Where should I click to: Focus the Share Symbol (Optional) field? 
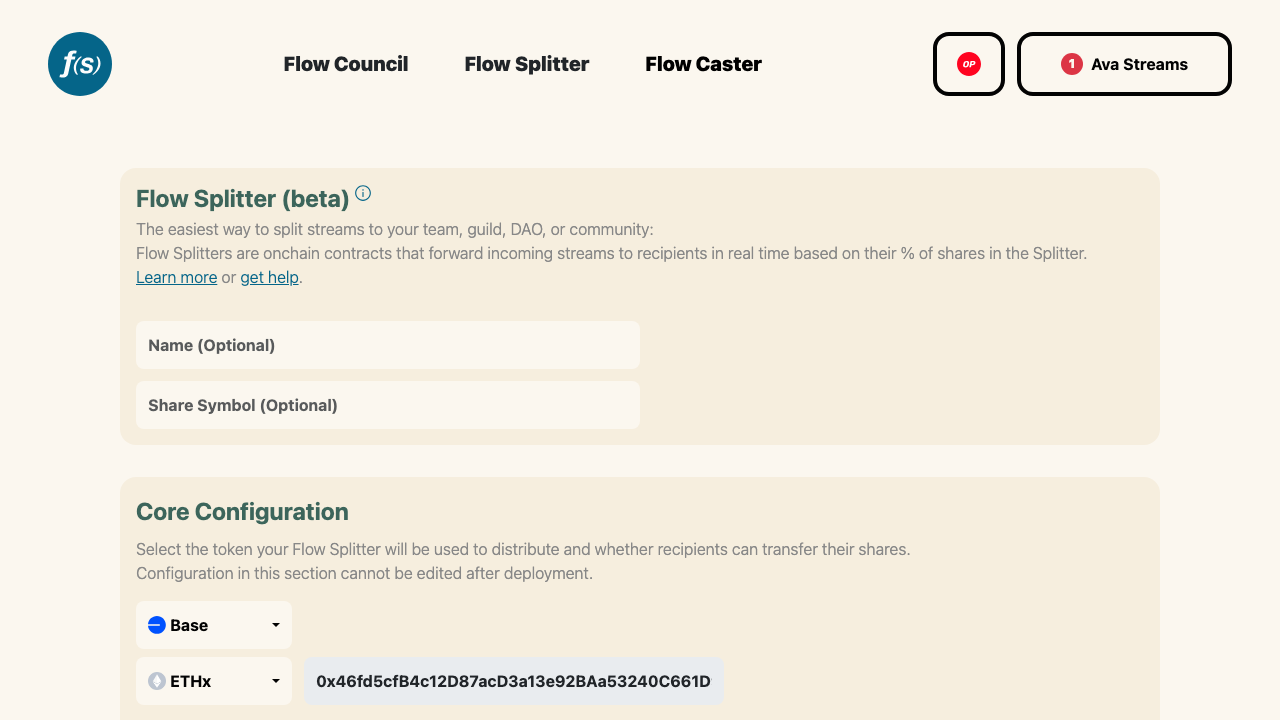388,405
